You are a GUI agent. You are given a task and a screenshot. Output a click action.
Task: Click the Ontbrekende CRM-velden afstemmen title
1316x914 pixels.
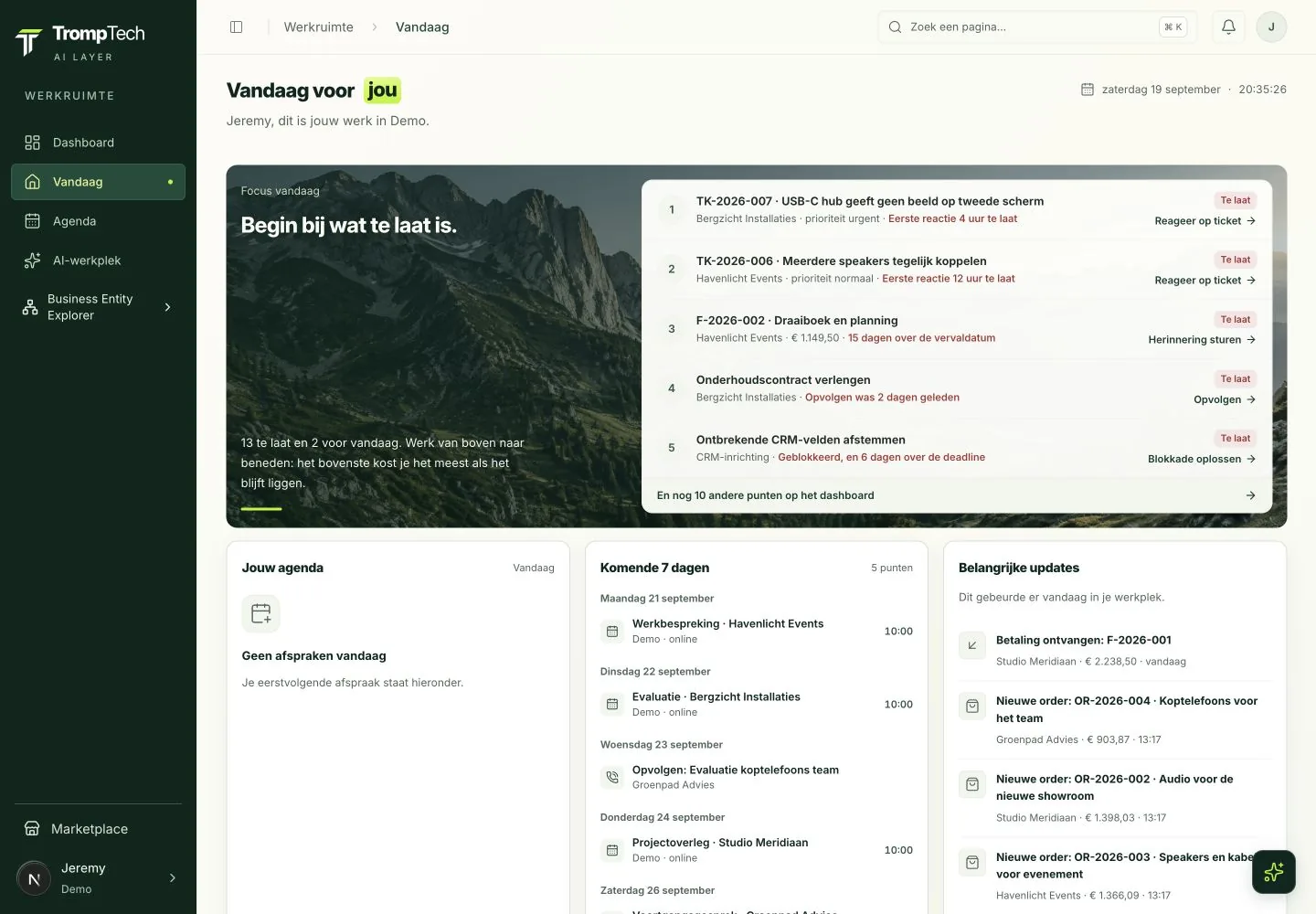801,440
